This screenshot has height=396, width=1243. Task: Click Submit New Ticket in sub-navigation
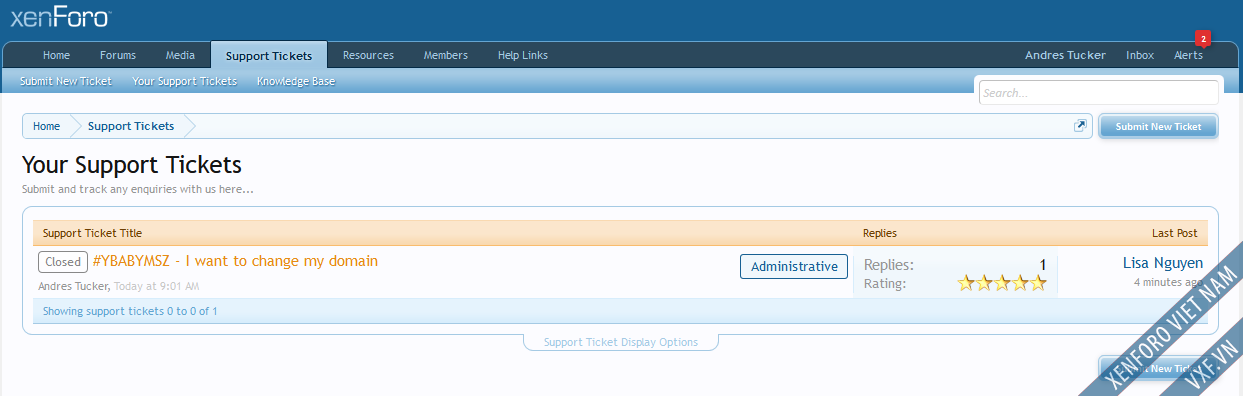66,81
